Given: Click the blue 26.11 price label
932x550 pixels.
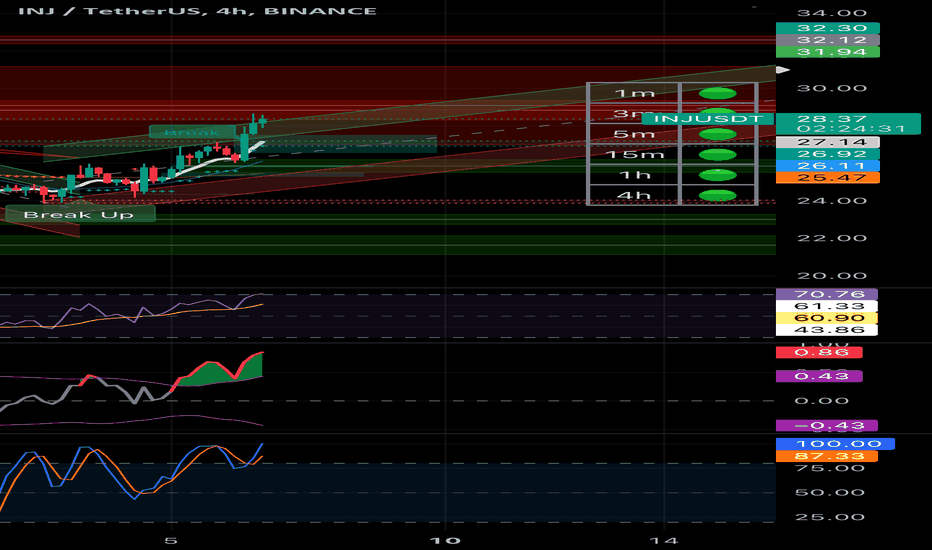Looking at the screenshot, I should [827, 165].
